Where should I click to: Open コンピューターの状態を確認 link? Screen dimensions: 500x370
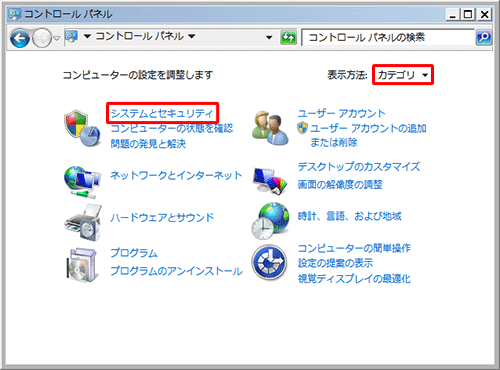[x=172, y=128]
